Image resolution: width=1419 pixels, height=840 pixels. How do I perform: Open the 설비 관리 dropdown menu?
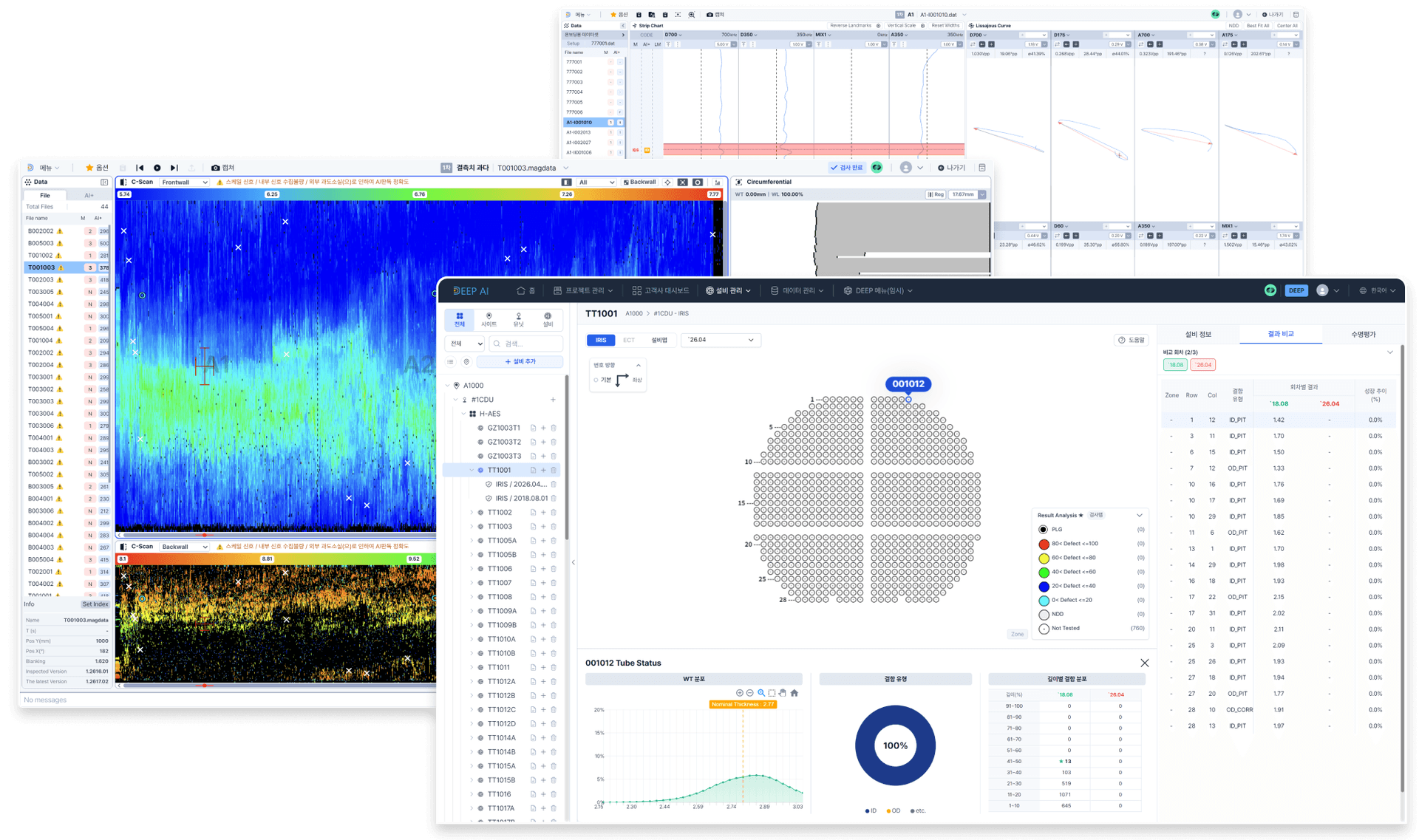(728, 291)
